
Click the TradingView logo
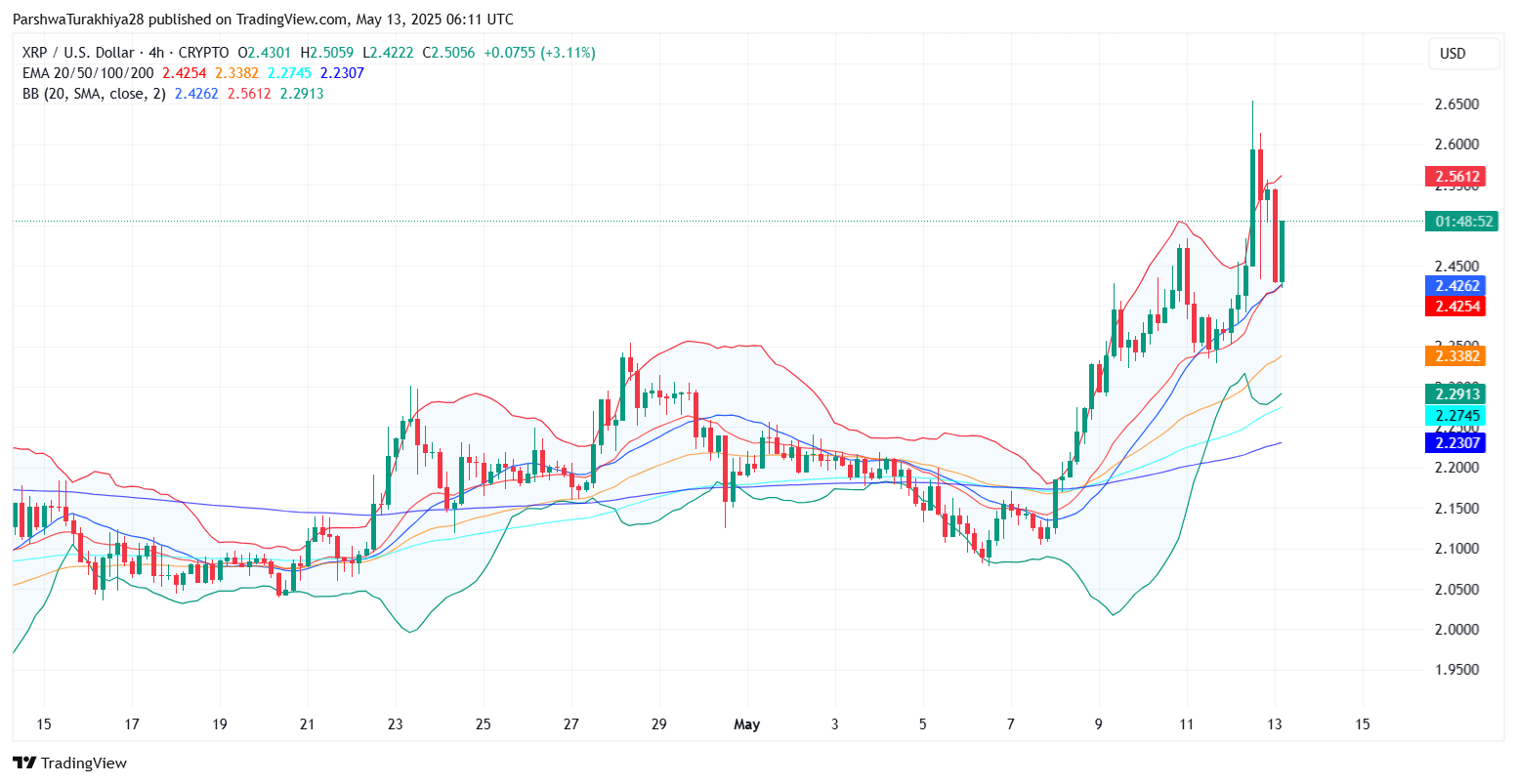point(68,763)
